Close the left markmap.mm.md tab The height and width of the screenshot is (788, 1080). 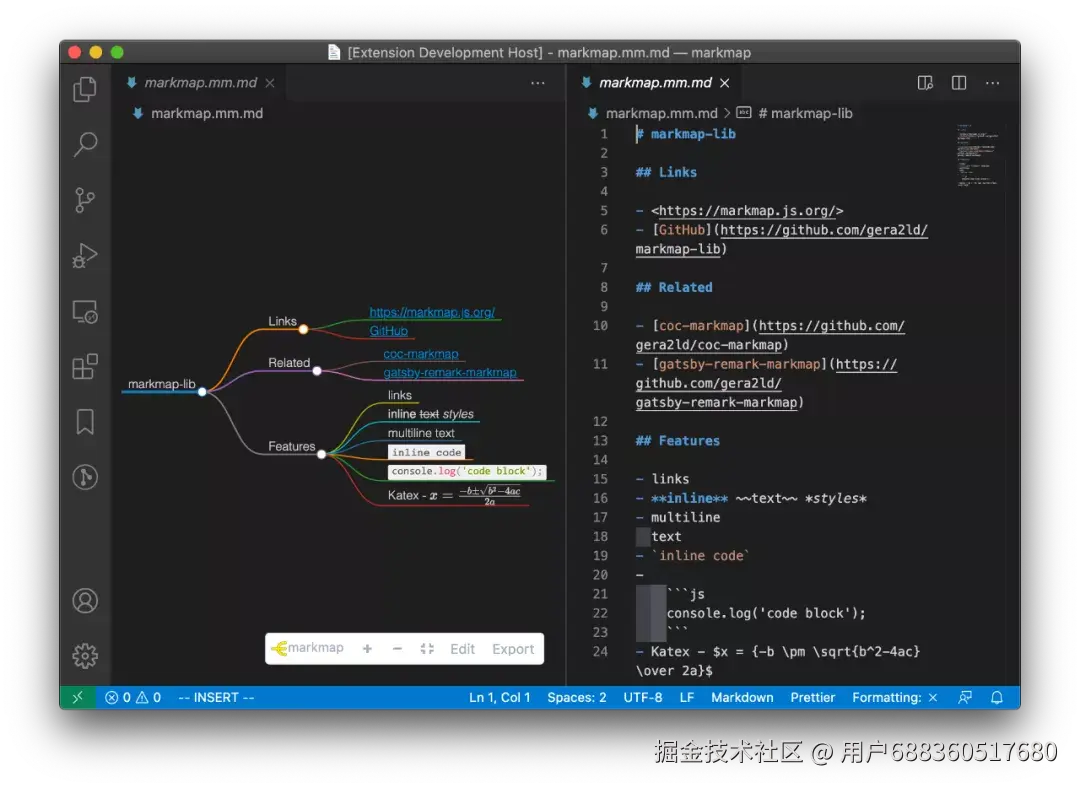pyautogui.click(x=270, y=83)
